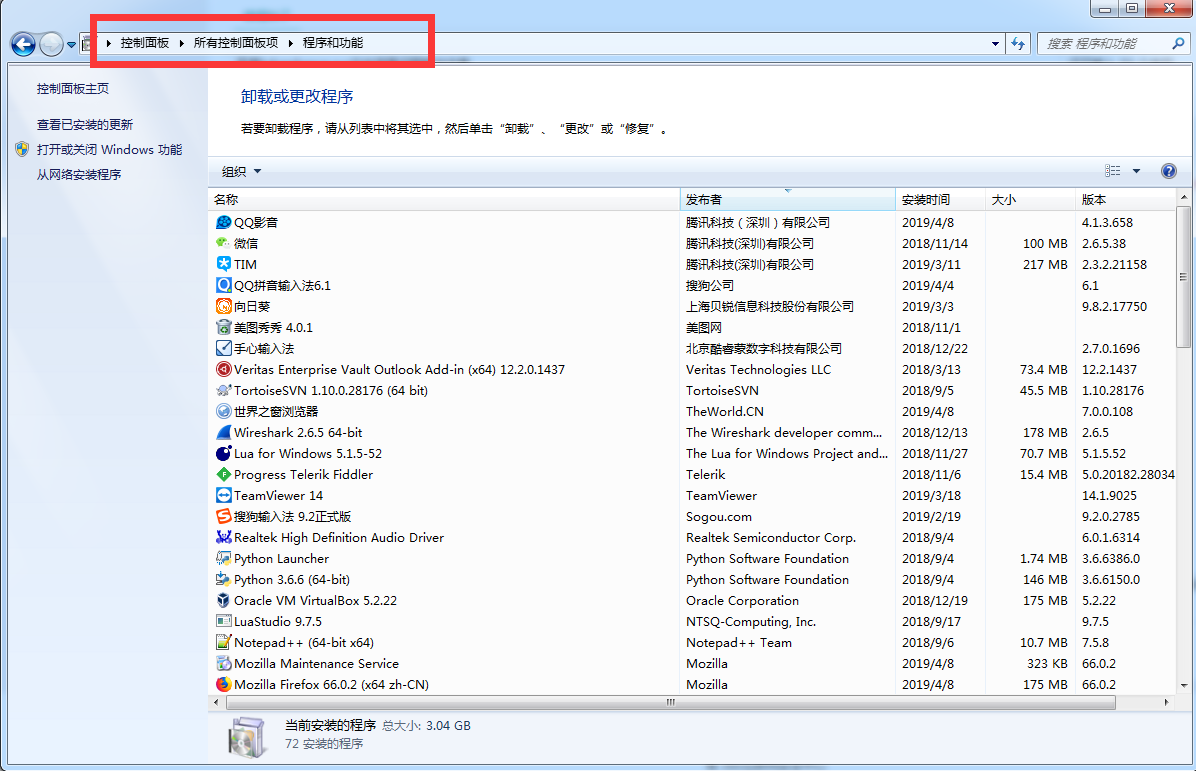Click the 向日葵 program icon

pos(223,306)
